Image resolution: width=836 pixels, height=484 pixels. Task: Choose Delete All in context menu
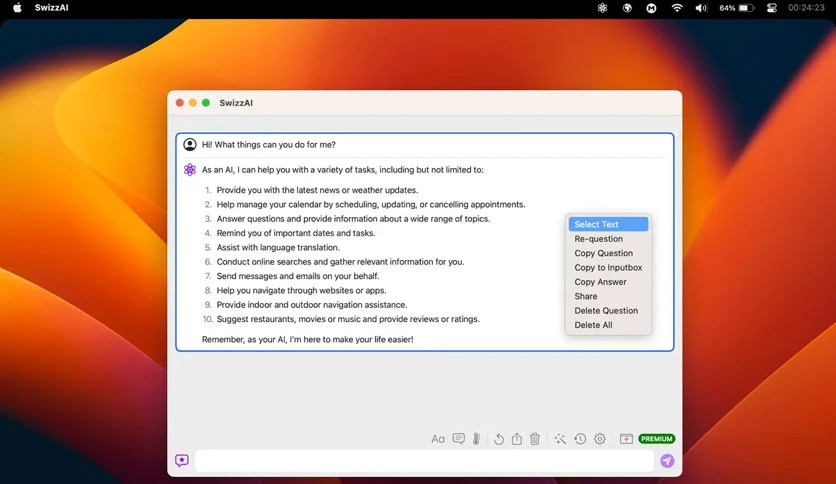[x=608, y=325]
